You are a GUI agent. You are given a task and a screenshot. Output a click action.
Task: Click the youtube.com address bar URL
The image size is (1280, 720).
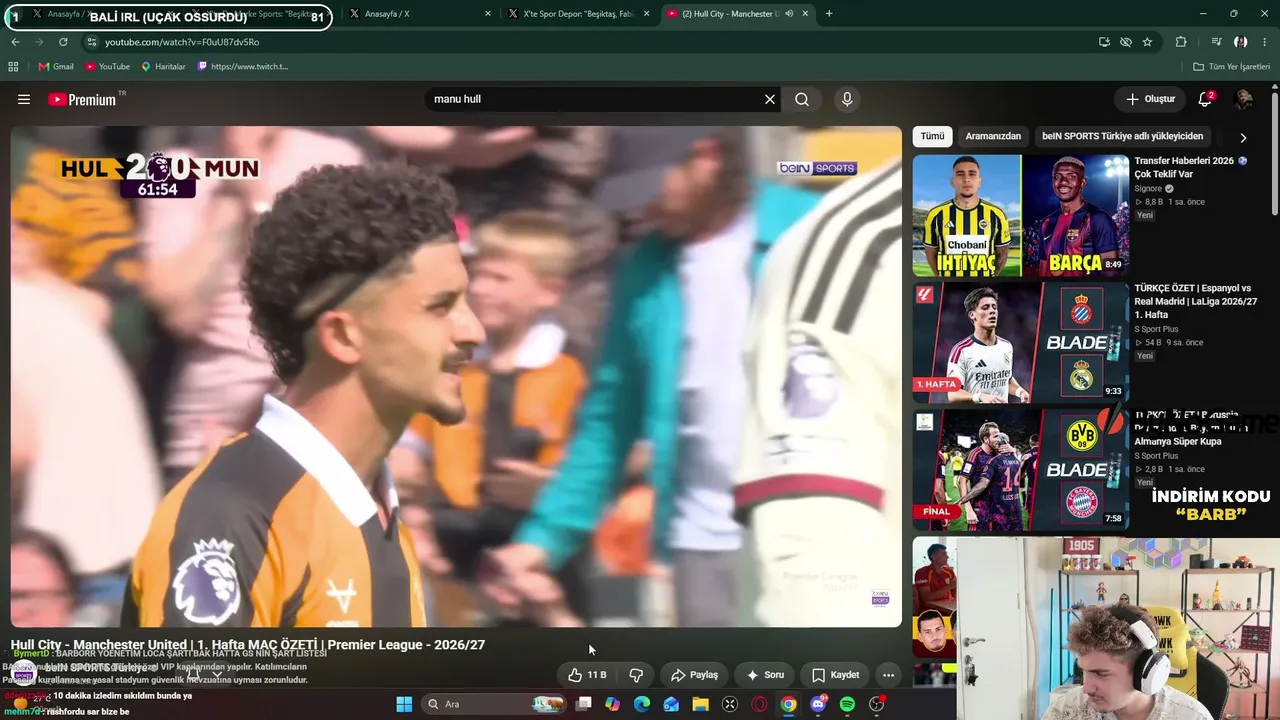(x=182, y=42)
